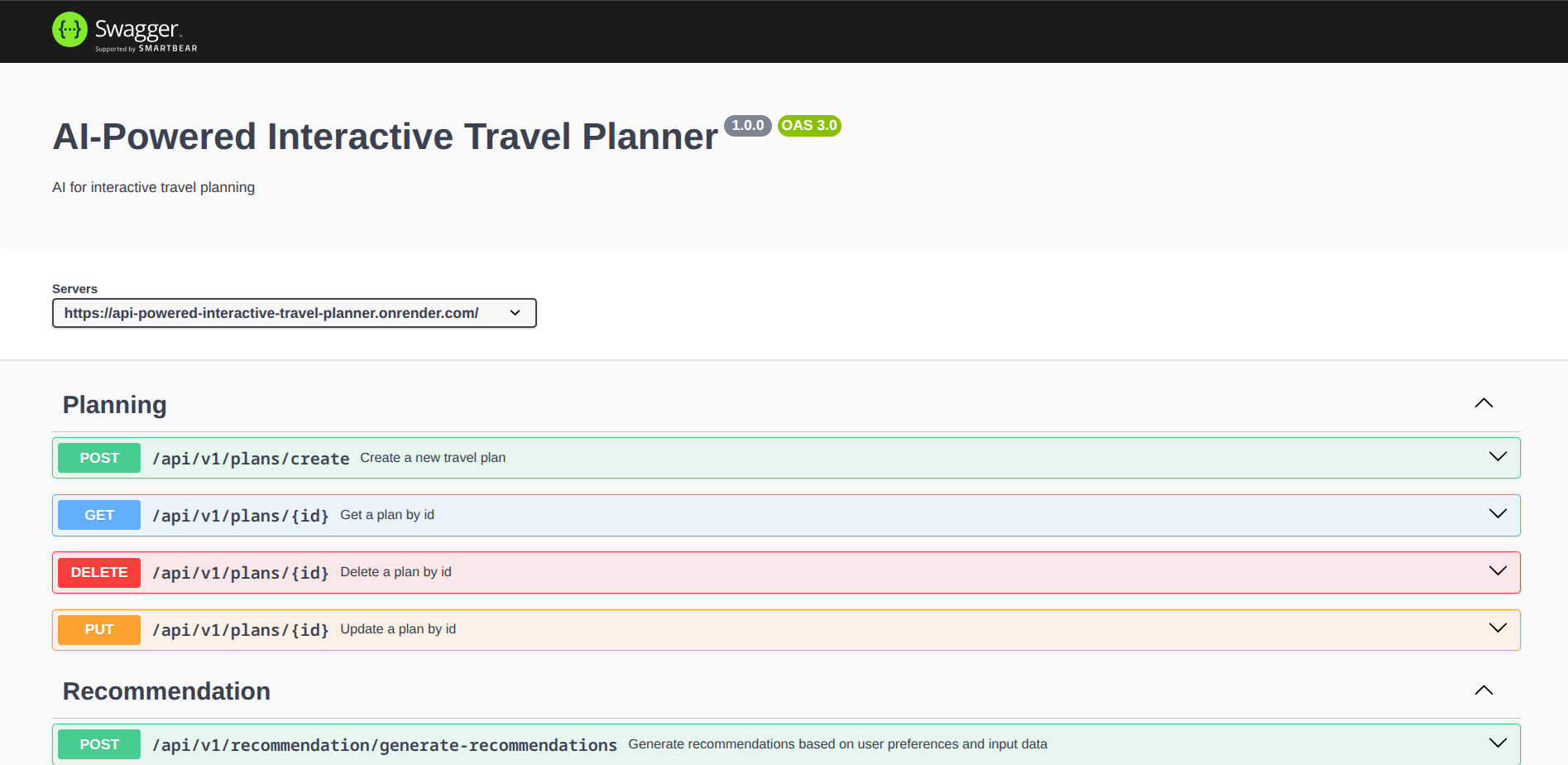Click the 'AI for interactive travel planning' description
Screen dimensions: 1568x765
click(x=154, y=187)
